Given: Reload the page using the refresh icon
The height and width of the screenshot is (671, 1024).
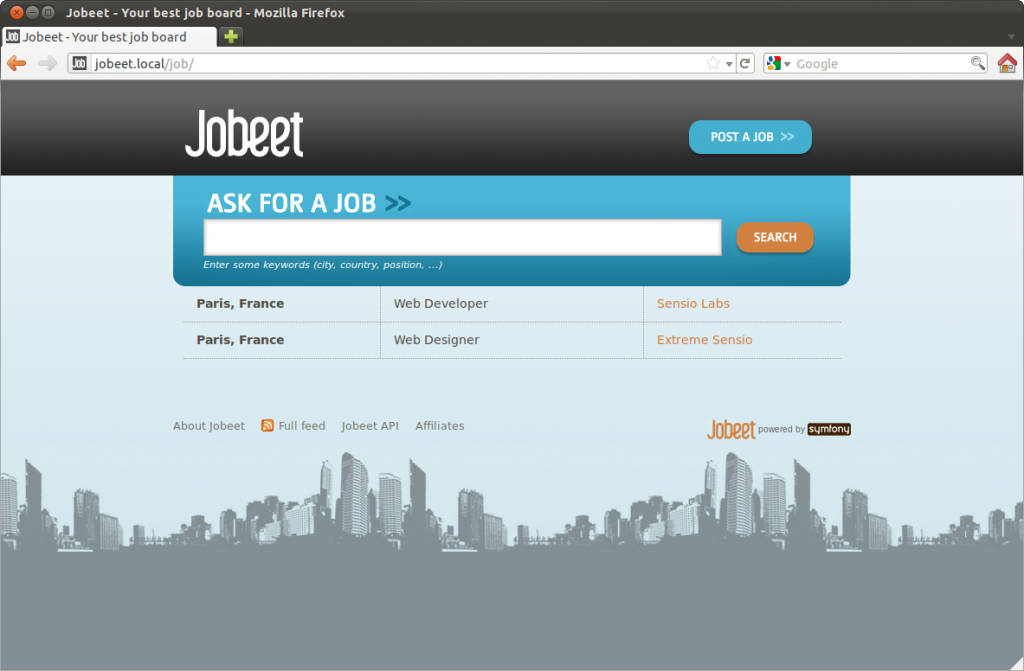Looking at the screenshot, I should coord(744,63).
